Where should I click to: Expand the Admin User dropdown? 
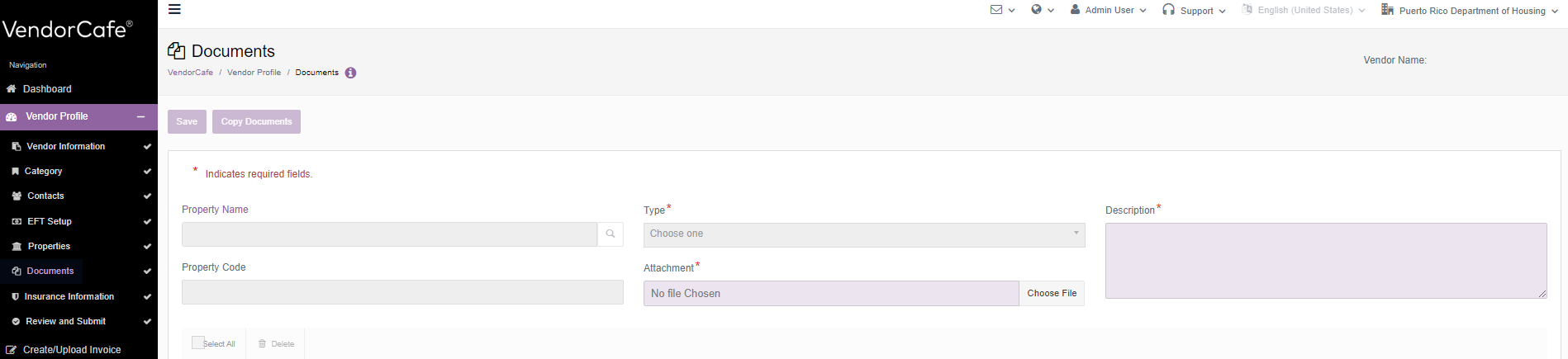[x=1109, y=10]
